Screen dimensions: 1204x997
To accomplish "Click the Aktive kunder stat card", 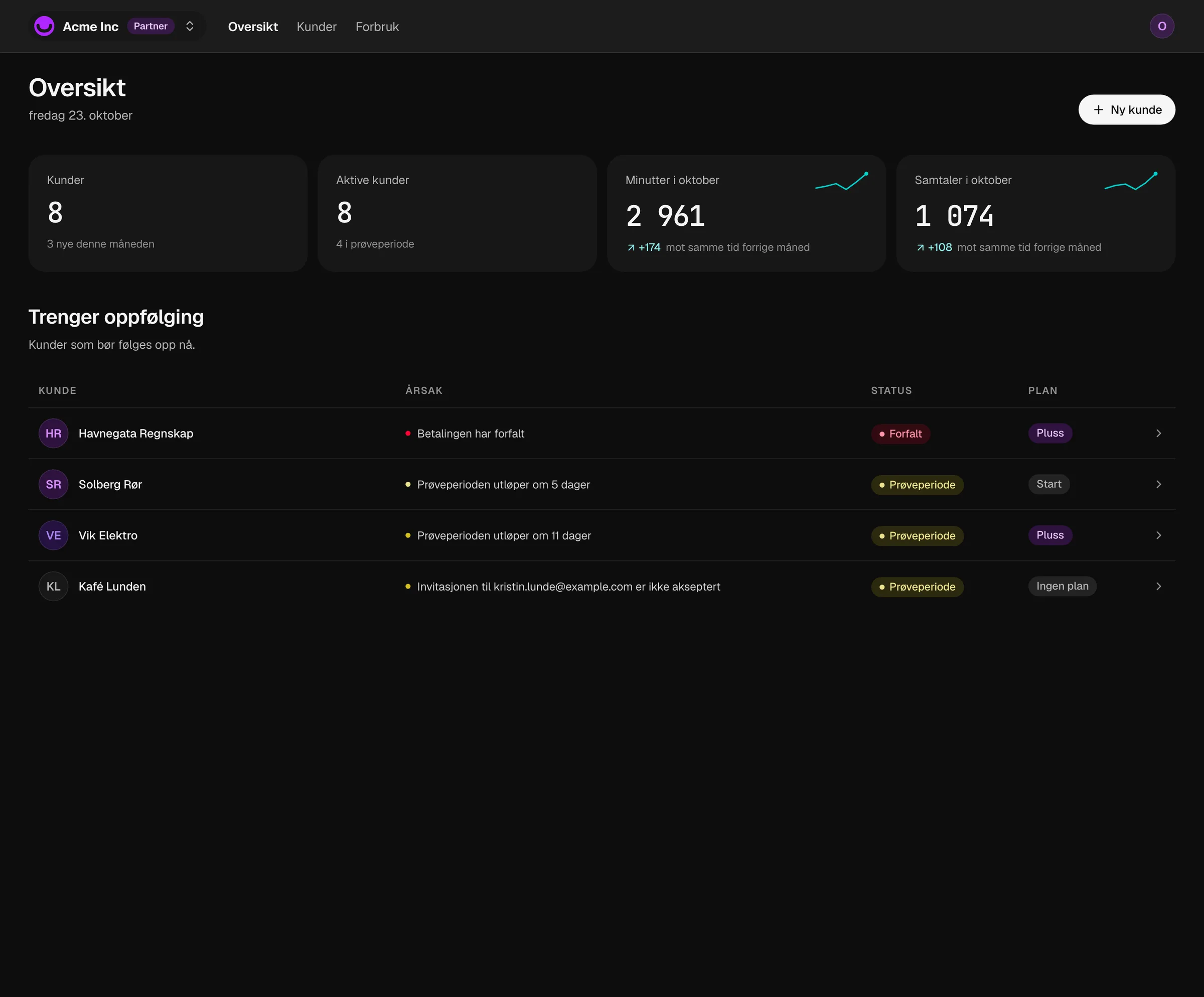I will 457,213.
